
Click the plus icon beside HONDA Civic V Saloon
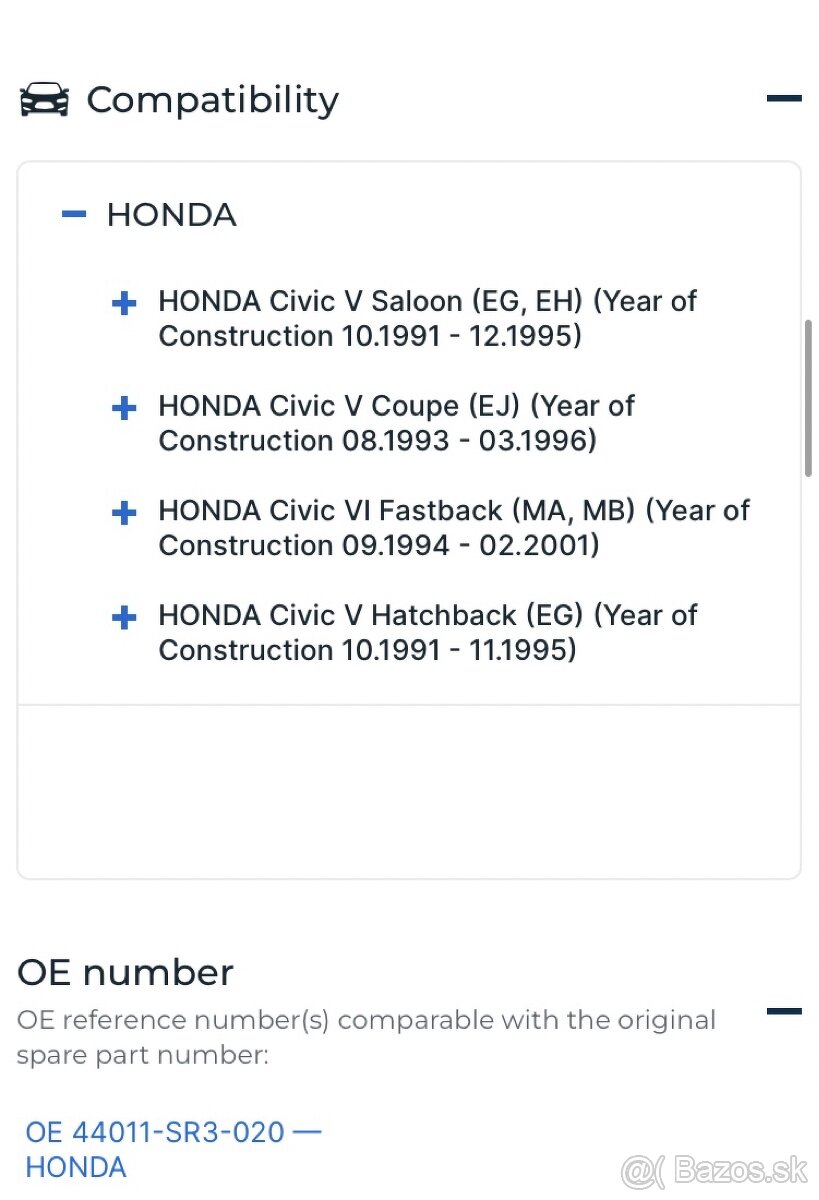(123, 303)
